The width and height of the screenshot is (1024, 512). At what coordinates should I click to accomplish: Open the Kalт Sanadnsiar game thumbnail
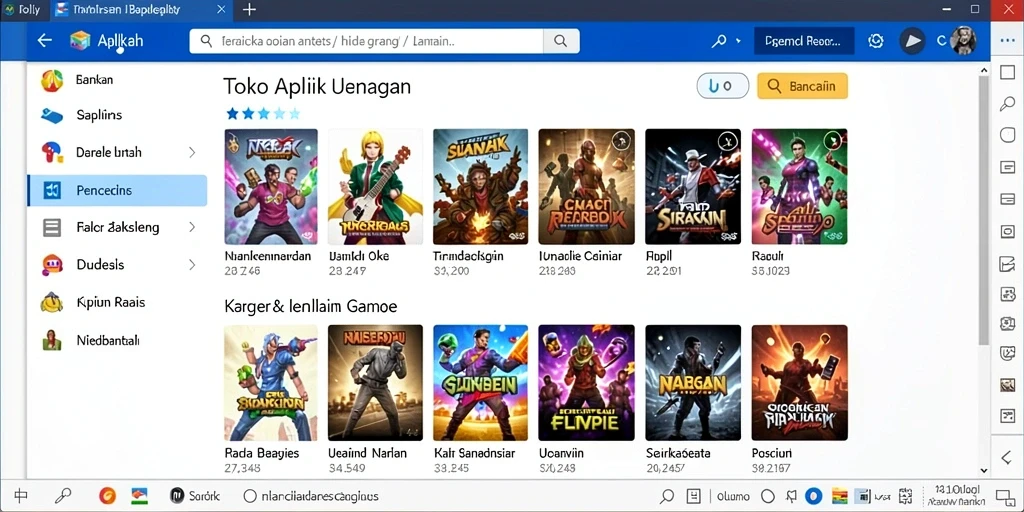pos(480,383)
